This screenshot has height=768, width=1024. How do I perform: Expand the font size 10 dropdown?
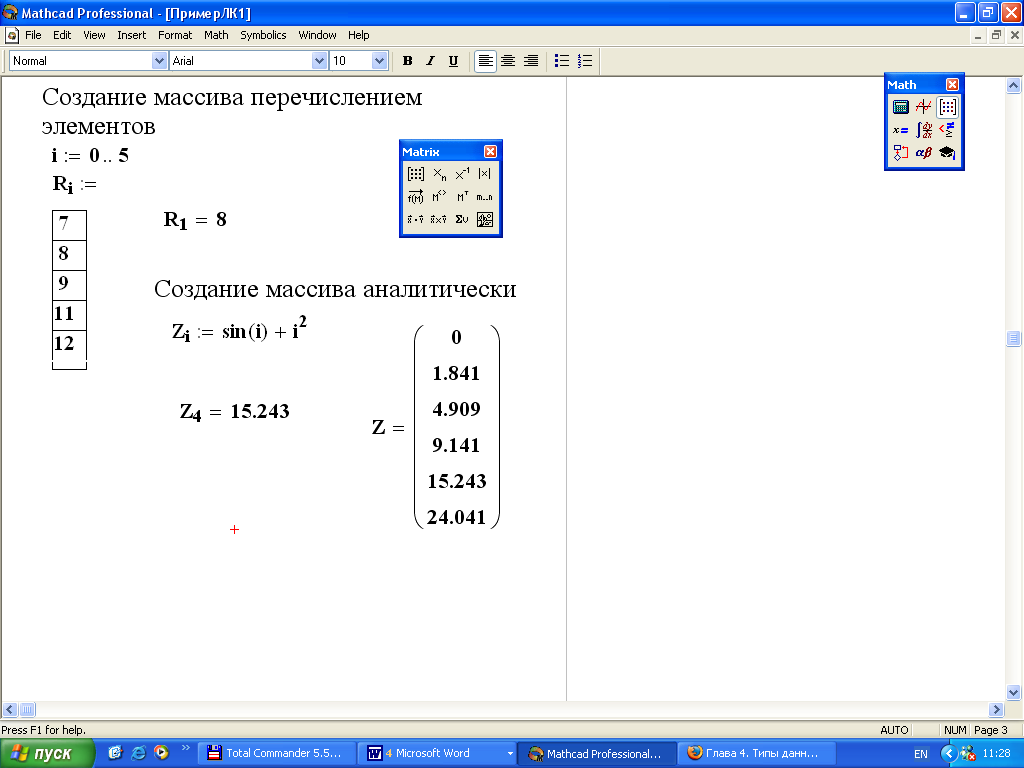pos(379,61)
